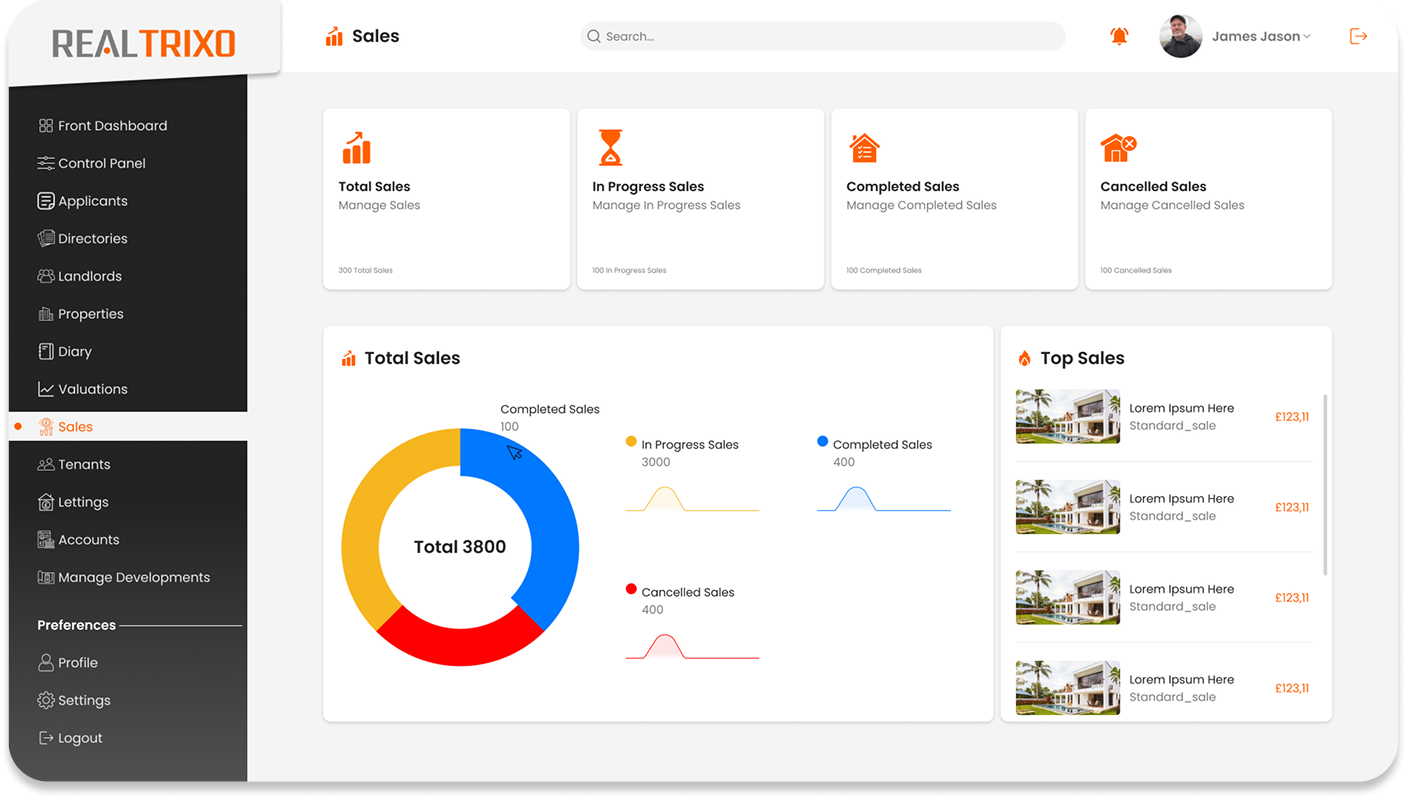This screenshot has width=1407, height=799.
Task: Click the Total Sales card growth chart icon
Action: pyautogui.click(x=357, y=148)
